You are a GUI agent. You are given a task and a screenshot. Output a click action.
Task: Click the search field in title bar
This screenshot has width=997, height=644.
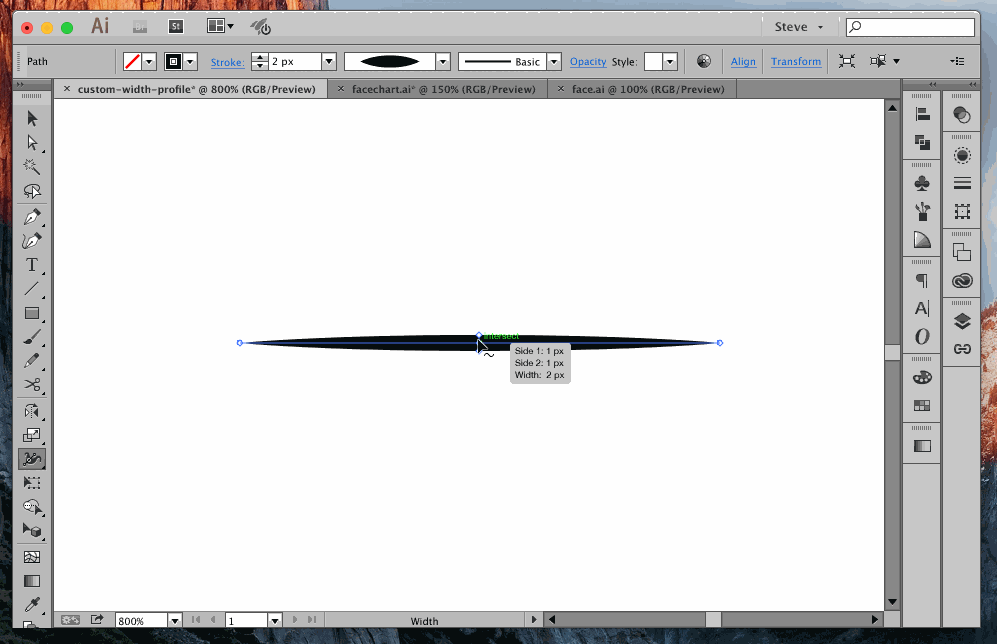click(x=910, y=27)
